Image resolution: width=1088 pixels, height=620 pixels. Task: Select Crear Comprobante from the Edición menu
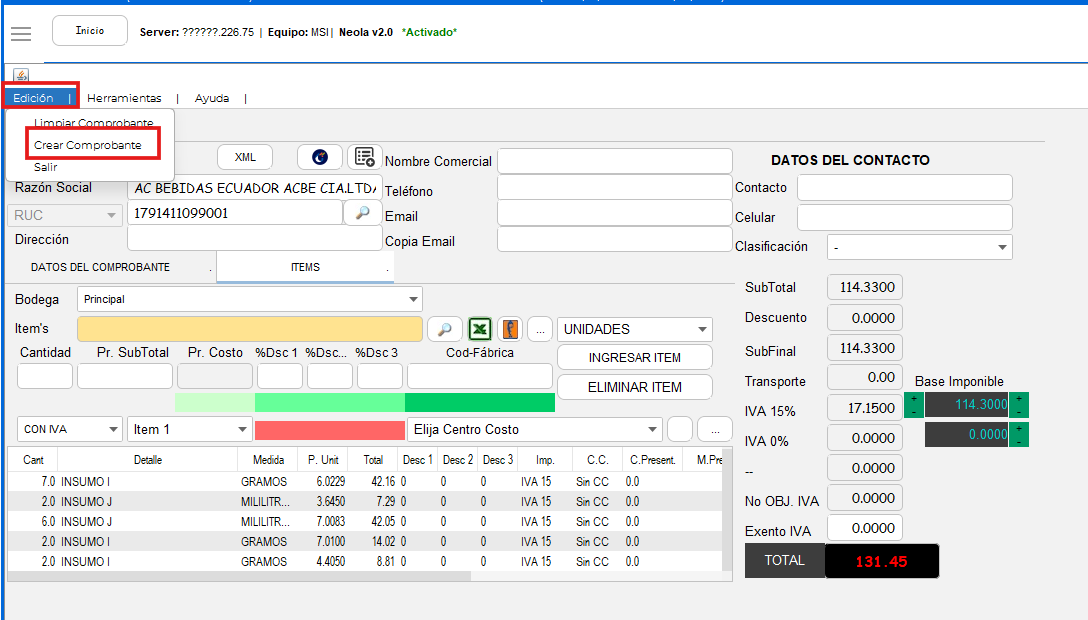(87, 145)
